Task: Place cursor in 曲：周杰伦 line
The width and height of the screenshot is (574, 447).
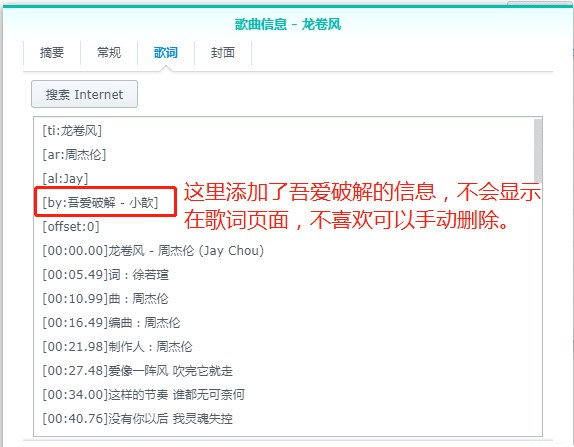Action: 105,299
